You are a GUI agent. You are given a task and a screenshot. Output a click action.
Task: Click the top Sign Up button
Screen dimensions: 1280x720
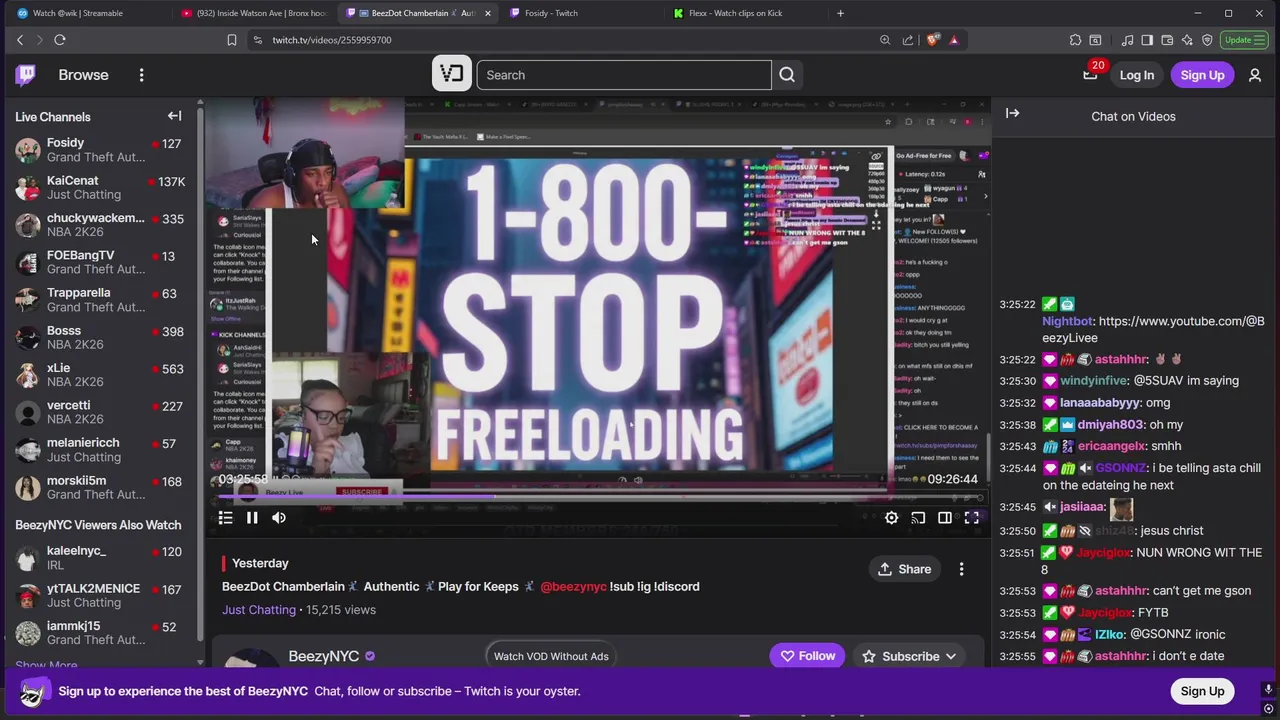coord(1202,75)
